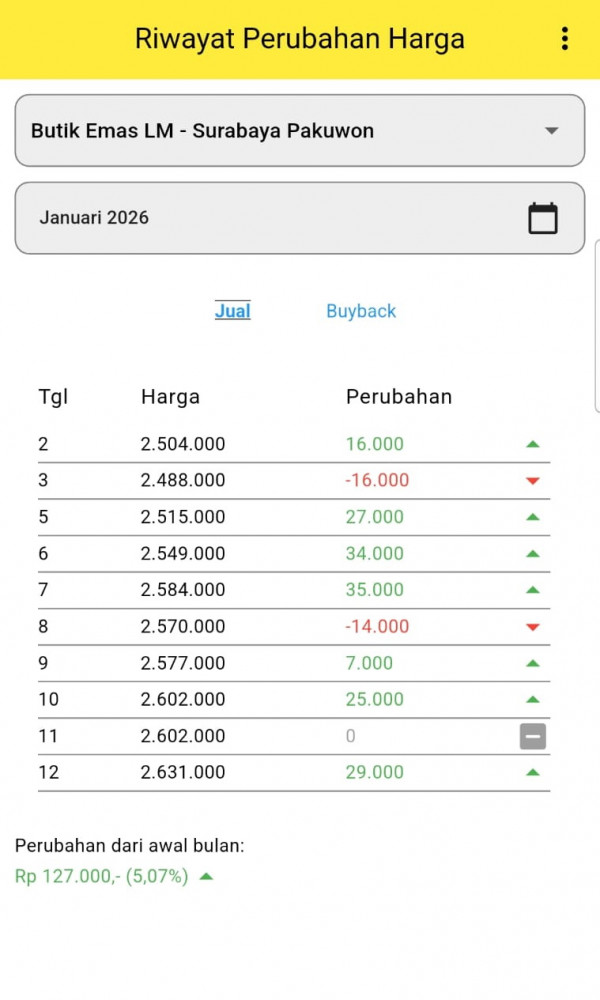This screenshot has height=1000, width=600.
Task: Click the gray no-change icon for date 11
Action: coord(532,737)
